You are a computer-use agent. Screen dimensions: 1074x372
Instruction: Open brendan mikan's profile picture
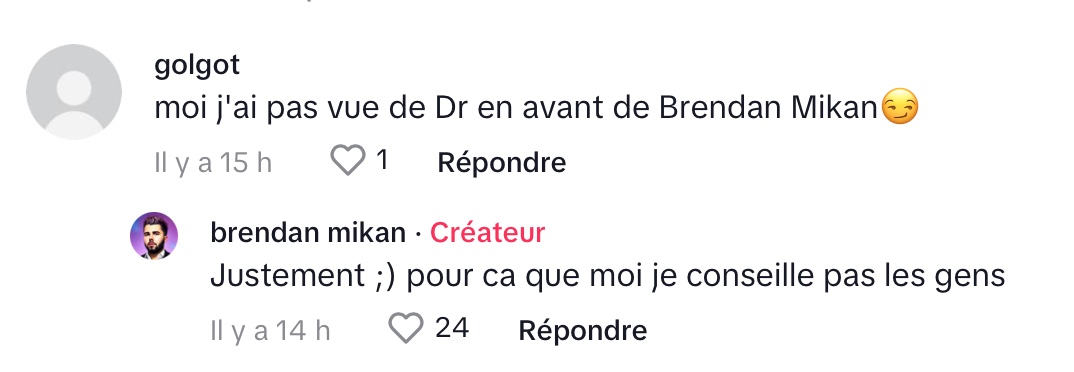point(154,236)
